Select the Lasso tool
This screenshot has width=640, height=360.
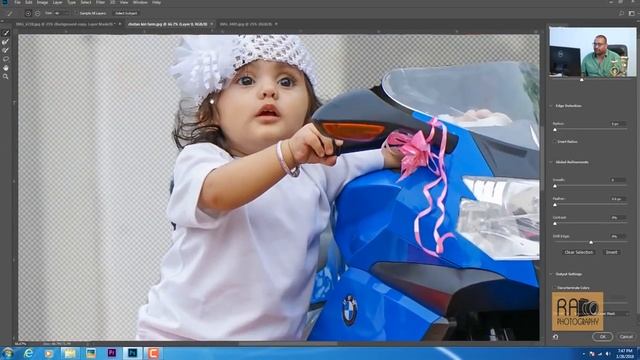(6, 59)
